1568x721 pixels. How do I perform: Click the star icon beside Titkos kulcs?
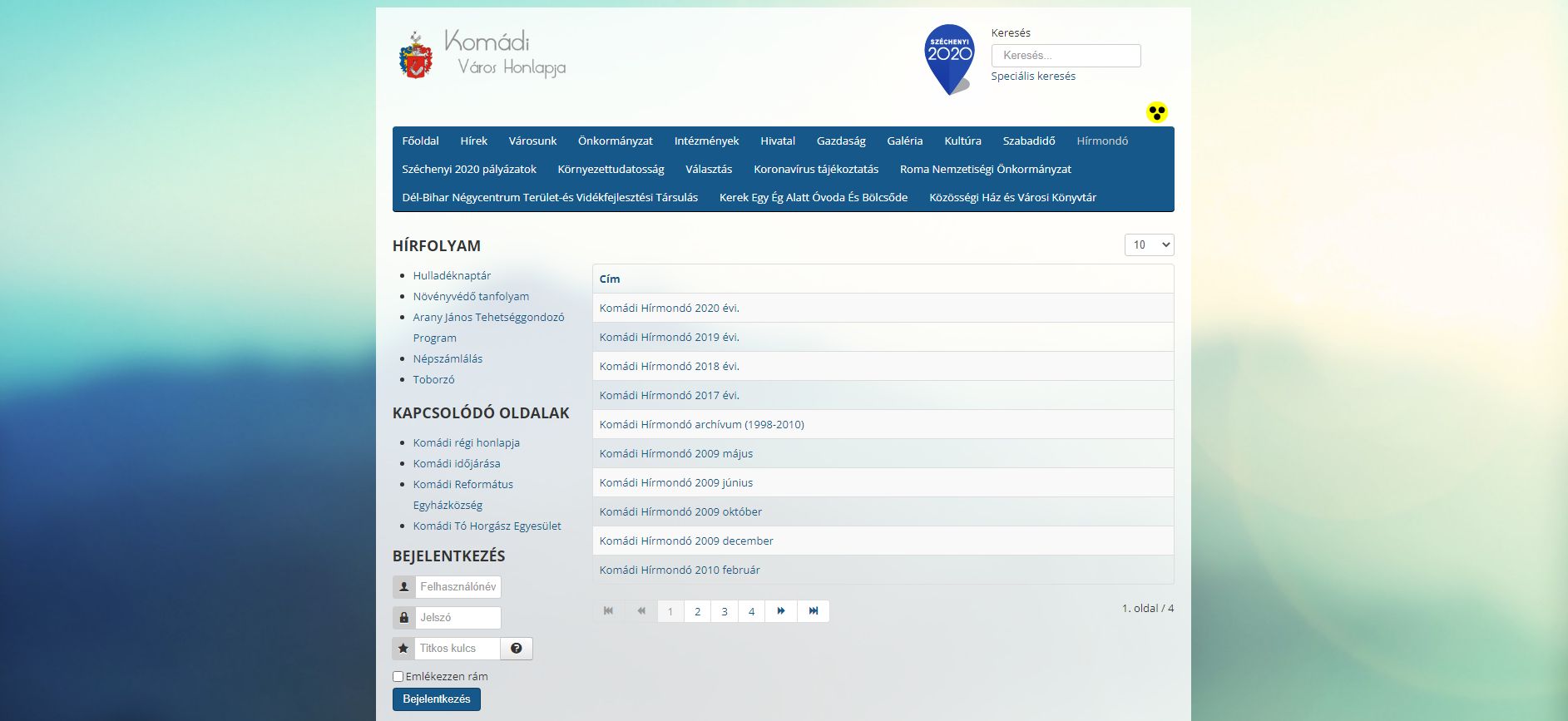(403, 649)
